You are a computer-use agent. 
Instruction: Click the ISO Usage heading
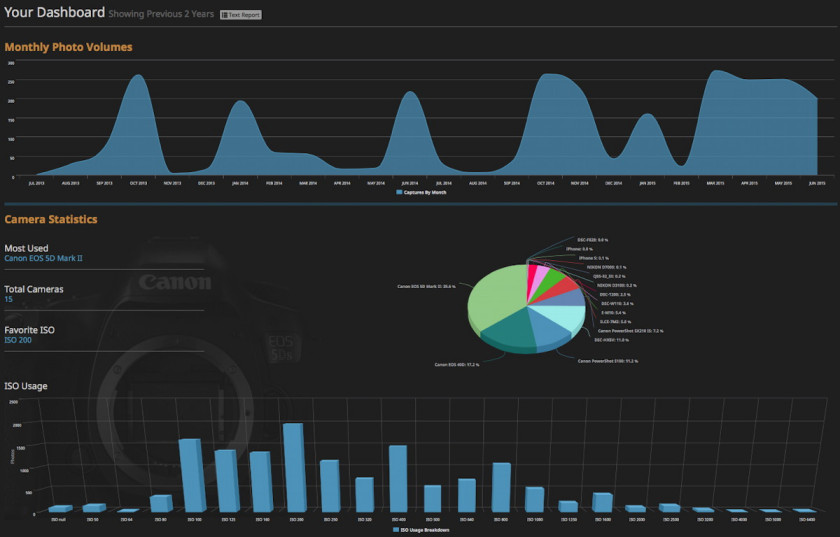26,386
